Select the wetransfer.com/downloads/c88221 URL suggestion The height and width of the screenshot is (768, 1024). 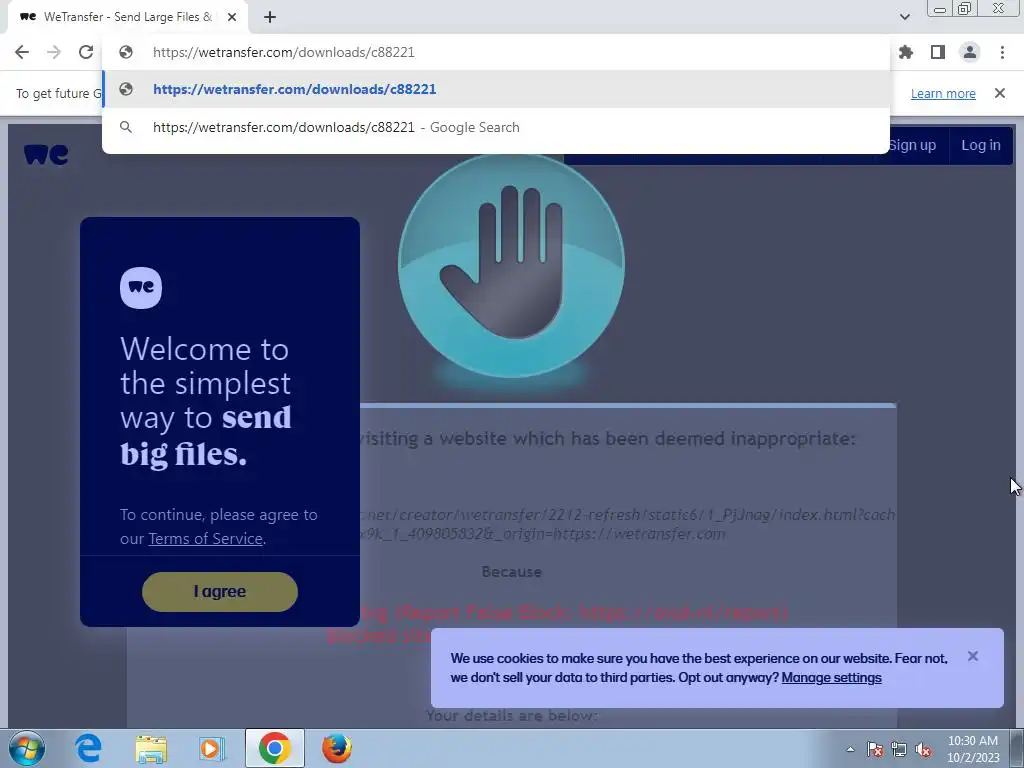496,89
